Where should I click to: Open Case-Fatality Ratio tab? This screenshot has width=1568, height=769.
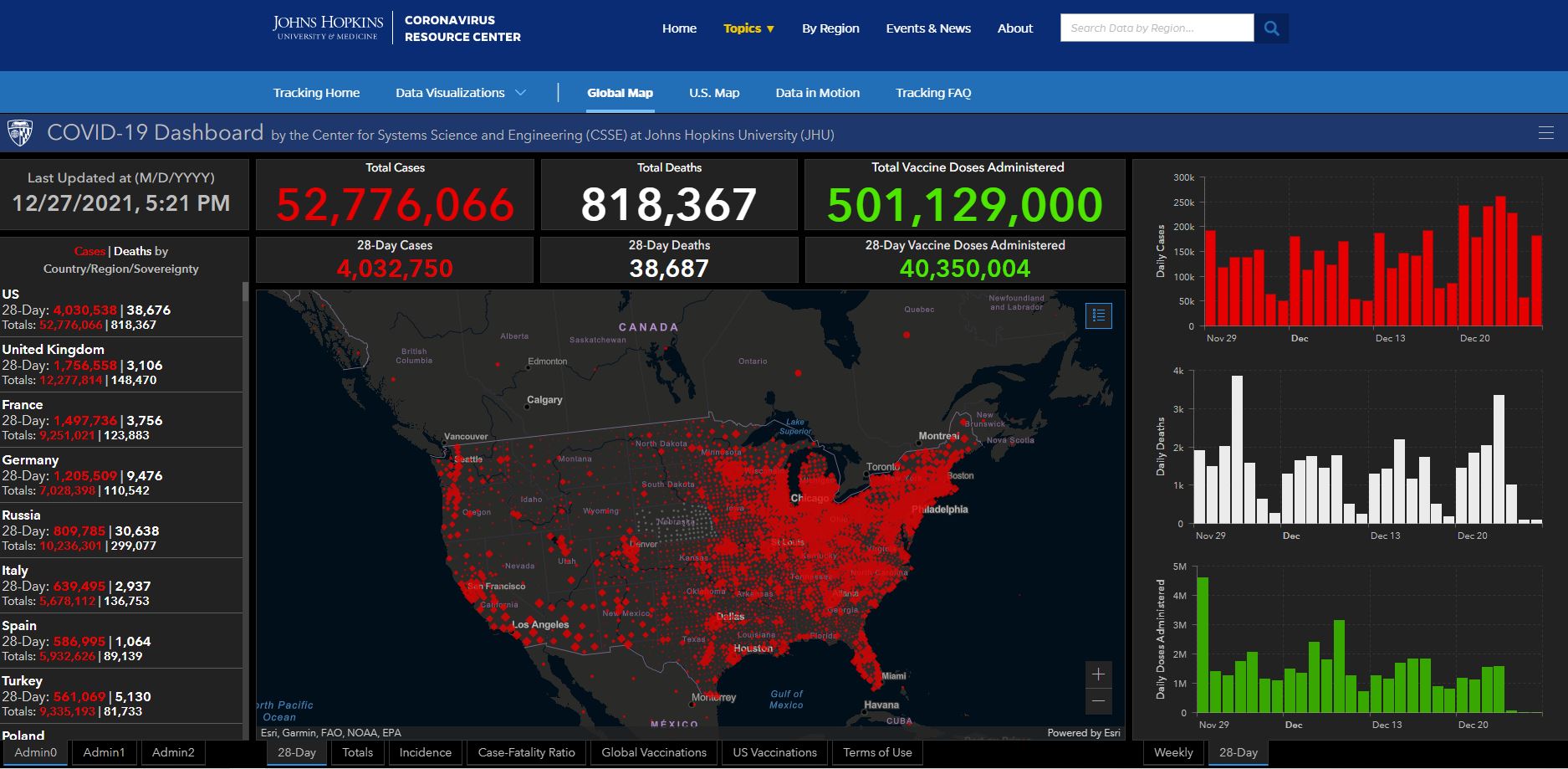pos(527,752)
